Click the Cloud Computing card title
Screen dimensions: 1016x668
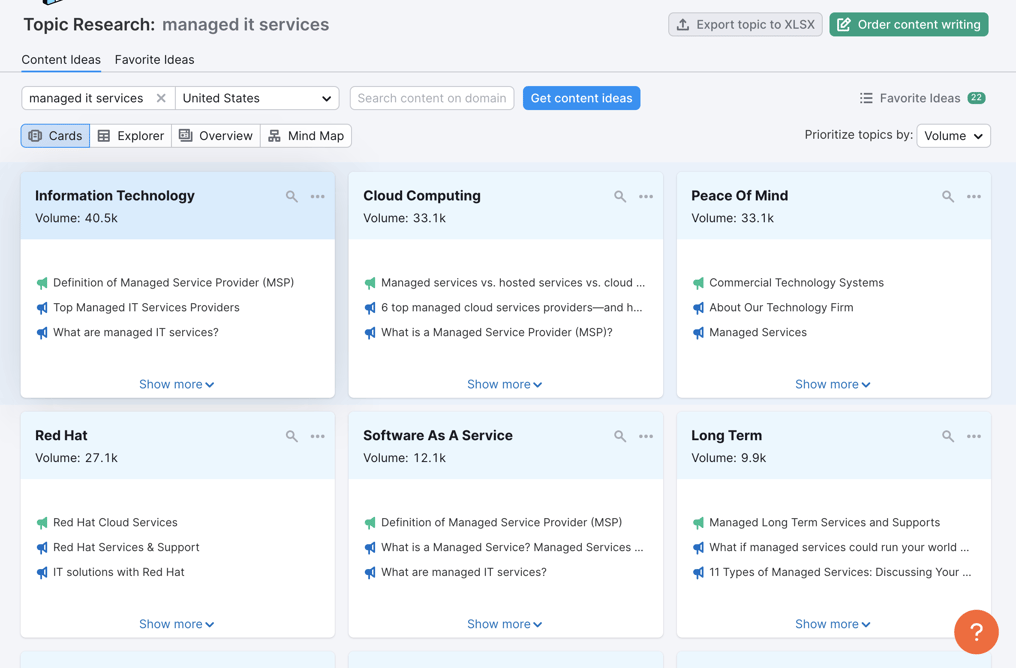click(x=422, y=196)
